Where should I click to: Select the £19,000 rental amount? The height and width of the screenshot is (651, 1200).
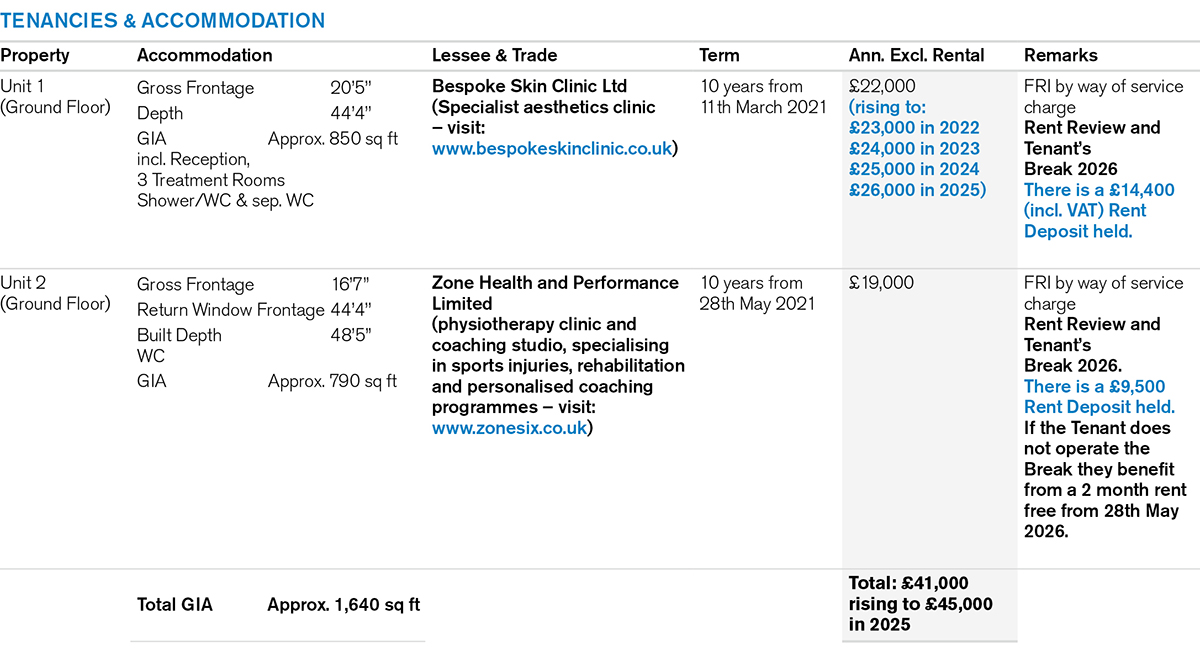pyautogui.click(x=881, y=283)
